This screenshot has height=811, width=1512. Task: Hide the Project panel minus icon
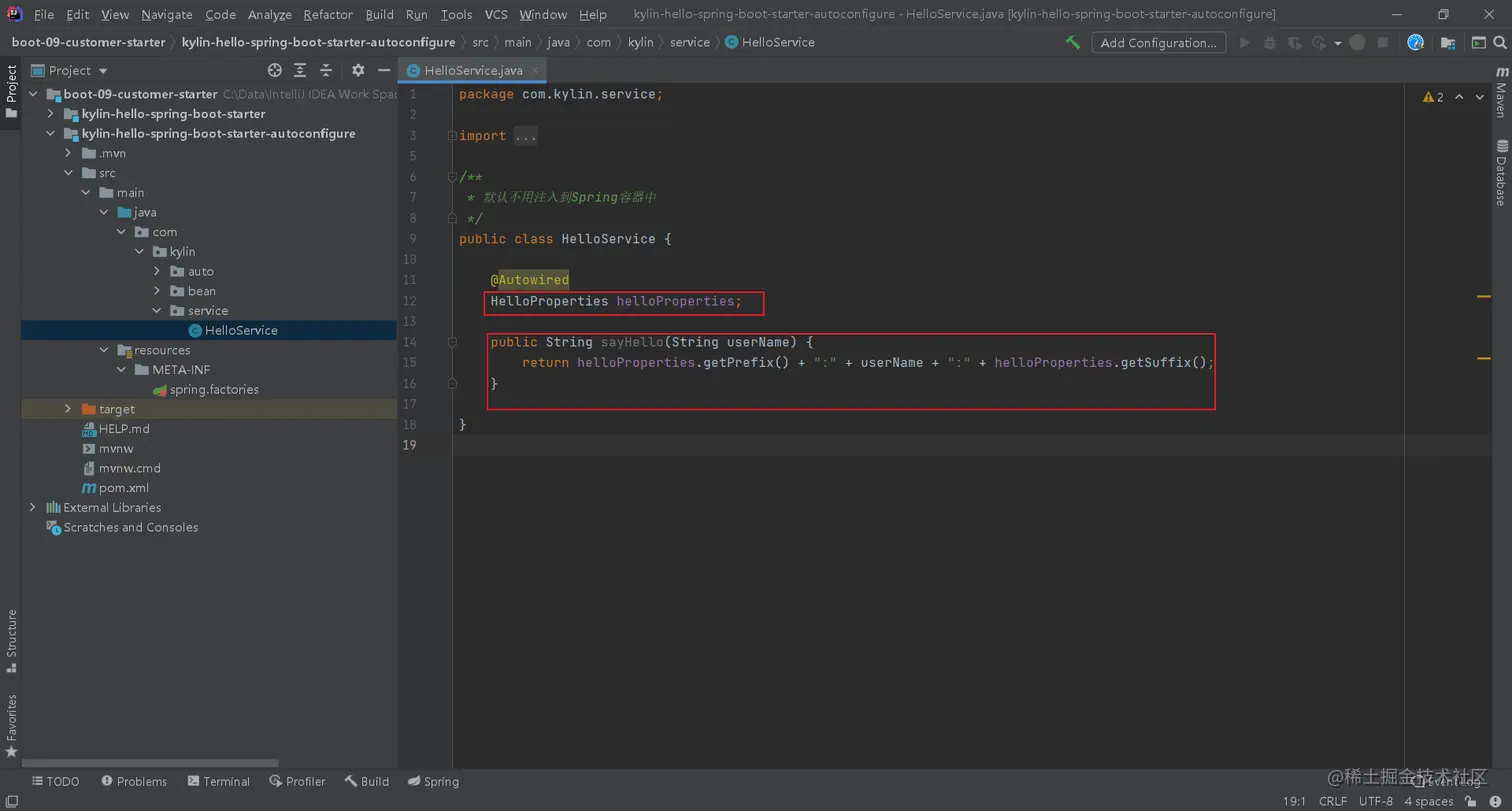(384, 70)
